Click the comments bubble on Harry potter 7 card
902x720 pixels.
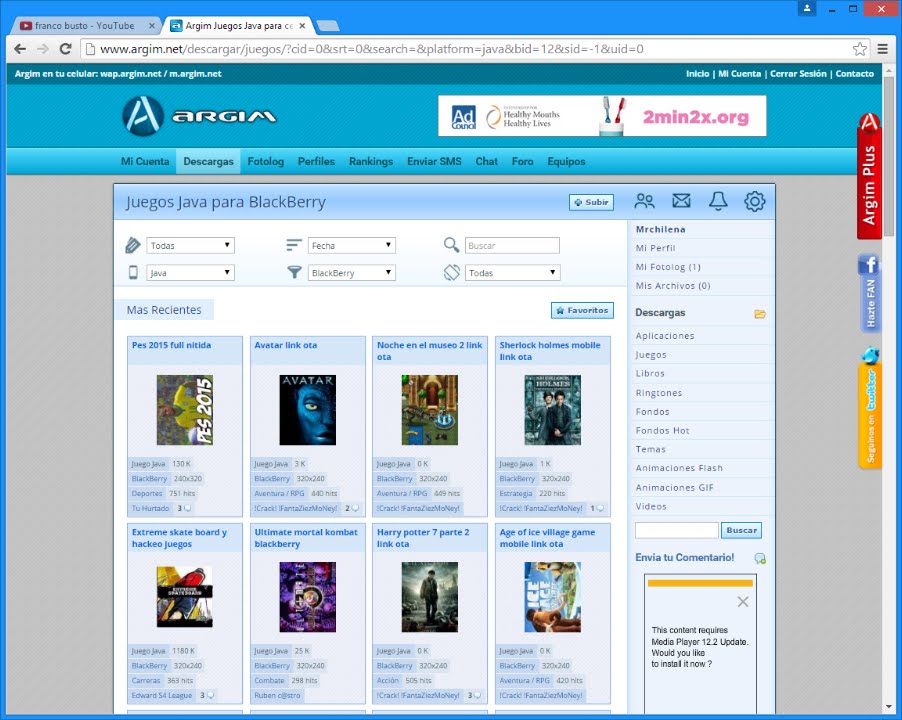[477, 695]
